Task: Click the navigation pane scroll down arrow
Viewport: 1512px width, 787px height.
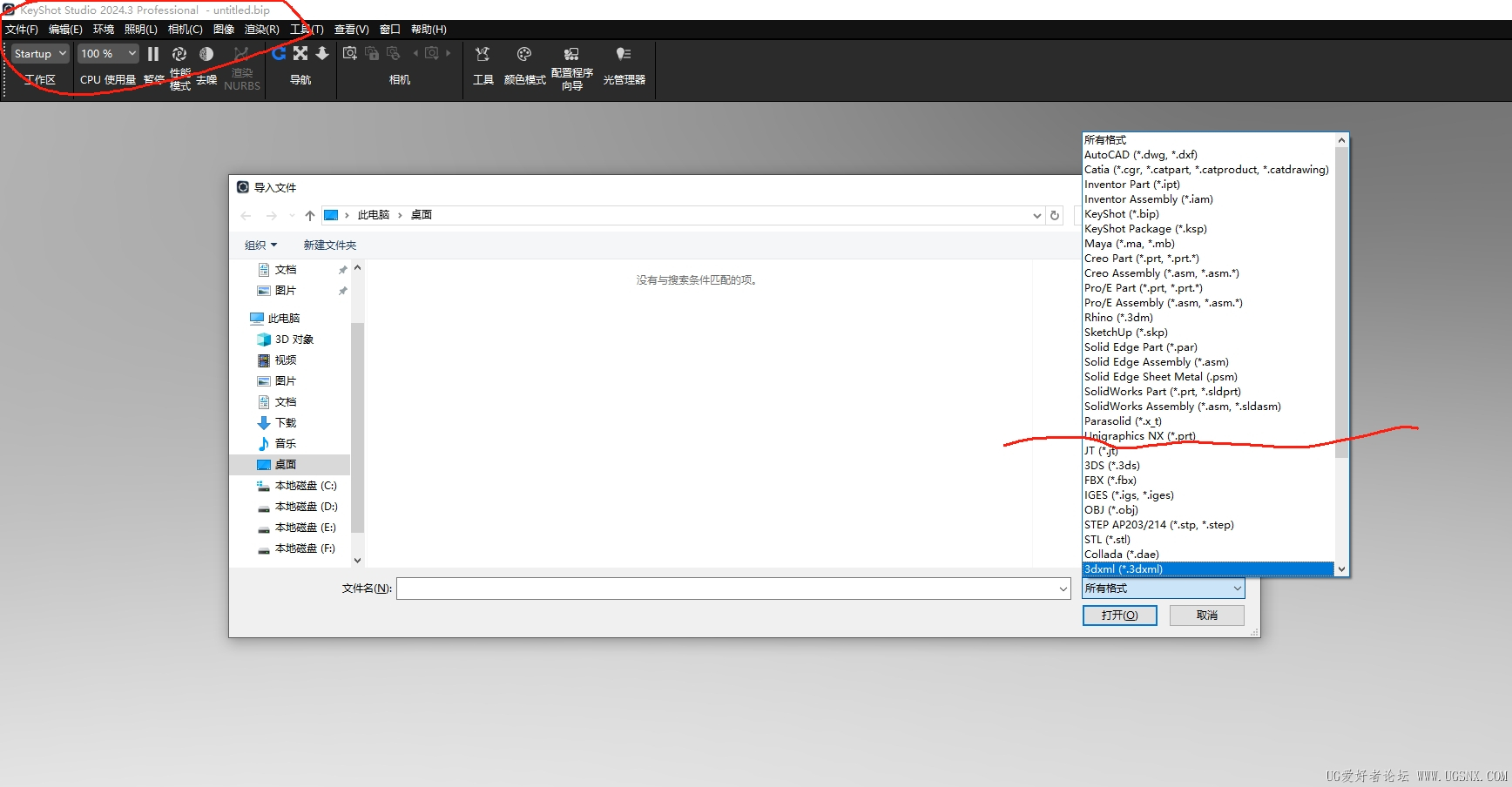Action: [357, 561]
